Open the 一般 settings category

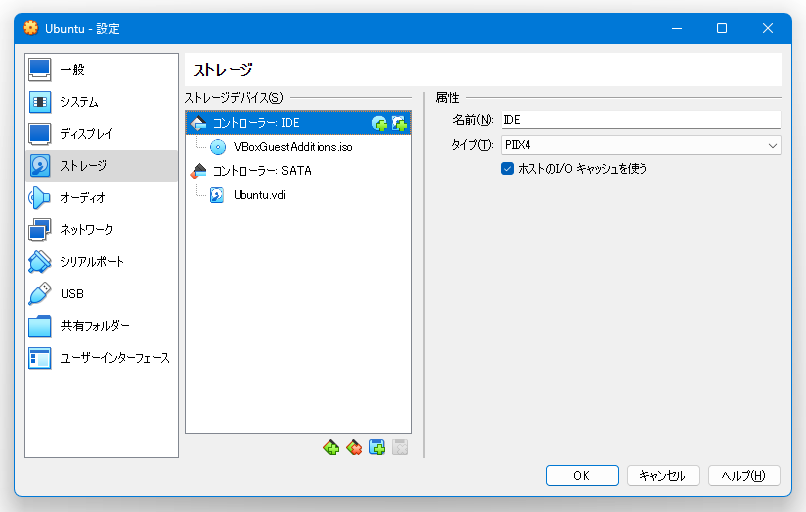(x=101, y=69)
